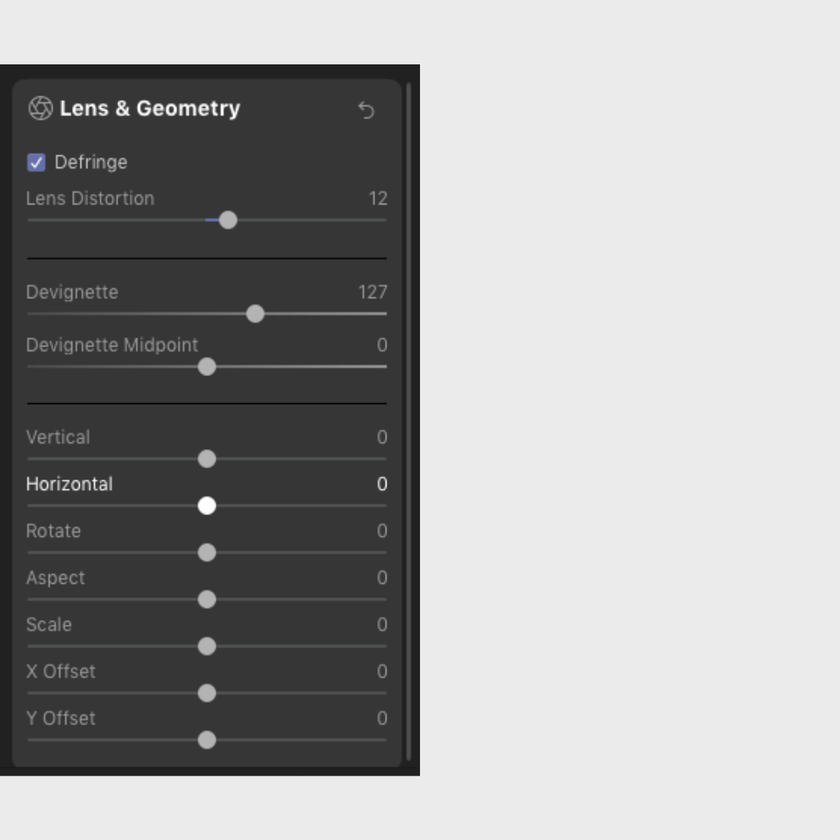840x840 pixels.
Task: Reset the Lens & Geometry adjustments
Action: point(366,110)
